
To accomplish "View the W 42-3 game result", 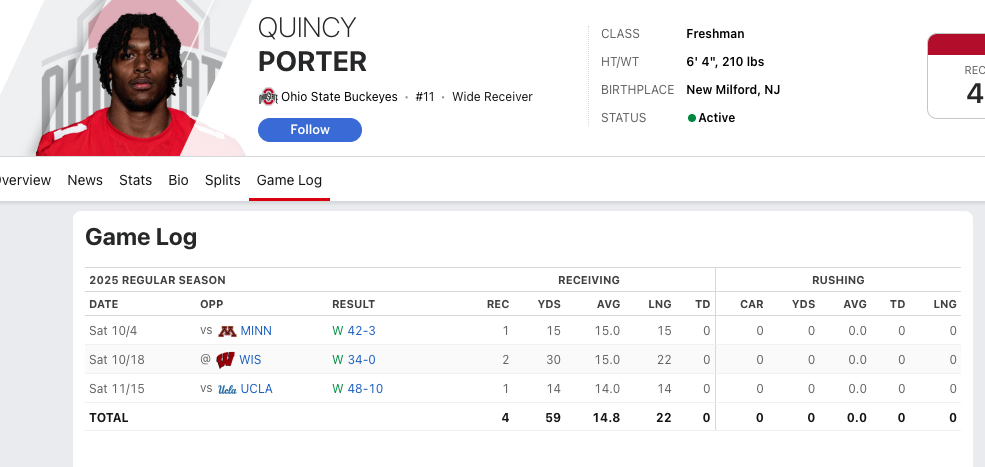I will (354, 331).
